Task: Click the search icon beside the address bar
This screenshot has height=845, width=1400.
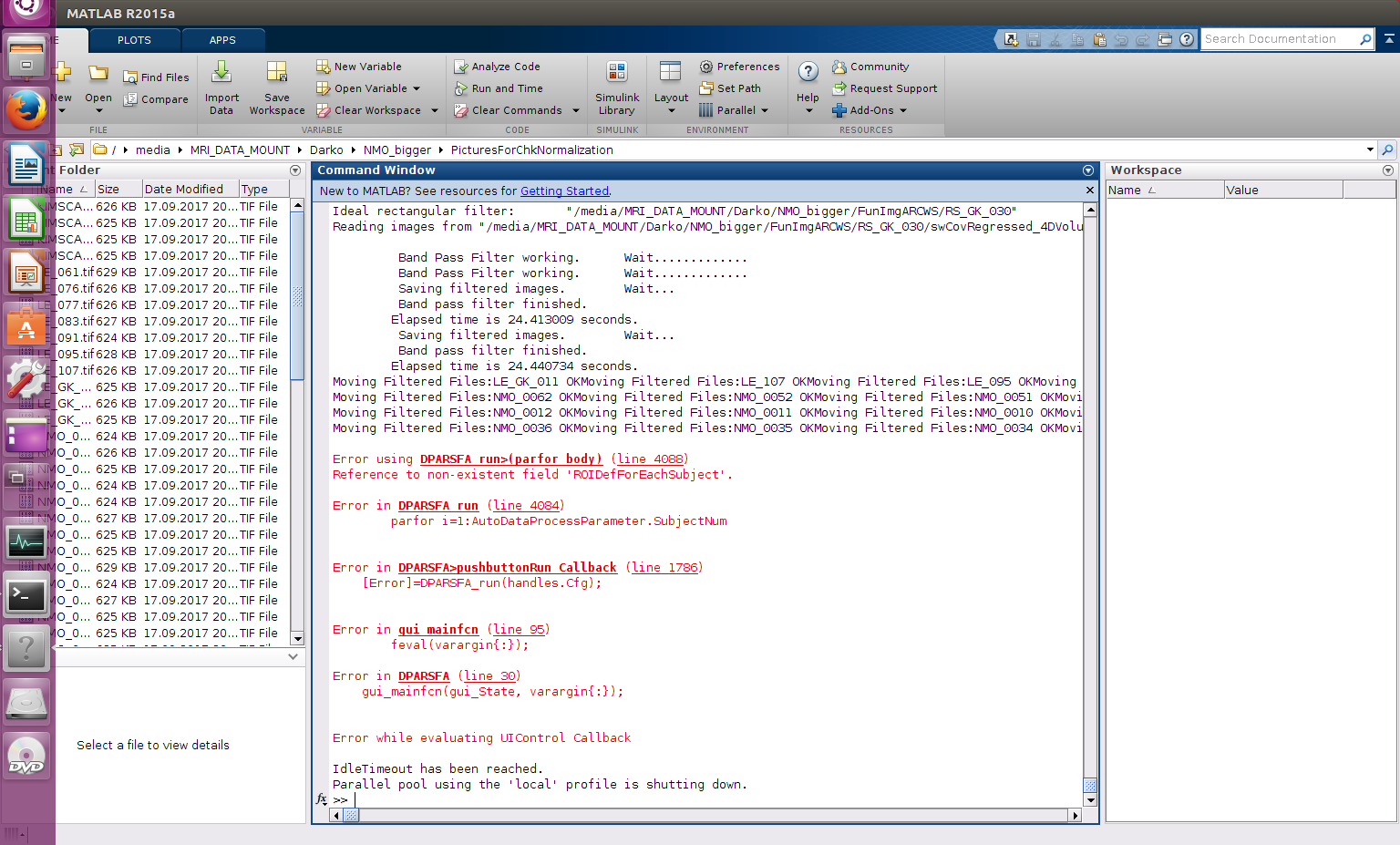Action: click(1387, 149)
